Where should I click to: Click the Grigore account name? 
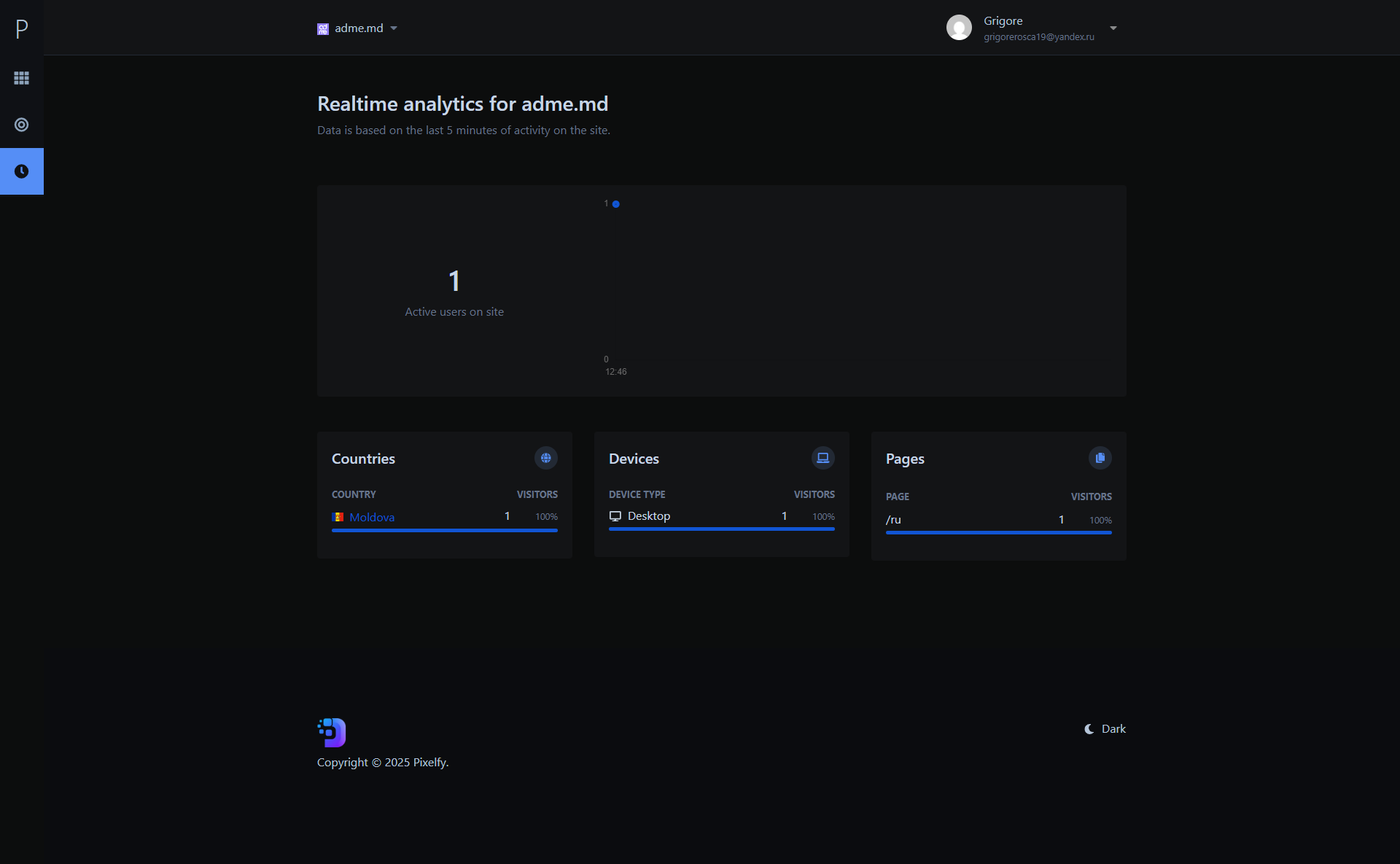(x=1003, y=21)
